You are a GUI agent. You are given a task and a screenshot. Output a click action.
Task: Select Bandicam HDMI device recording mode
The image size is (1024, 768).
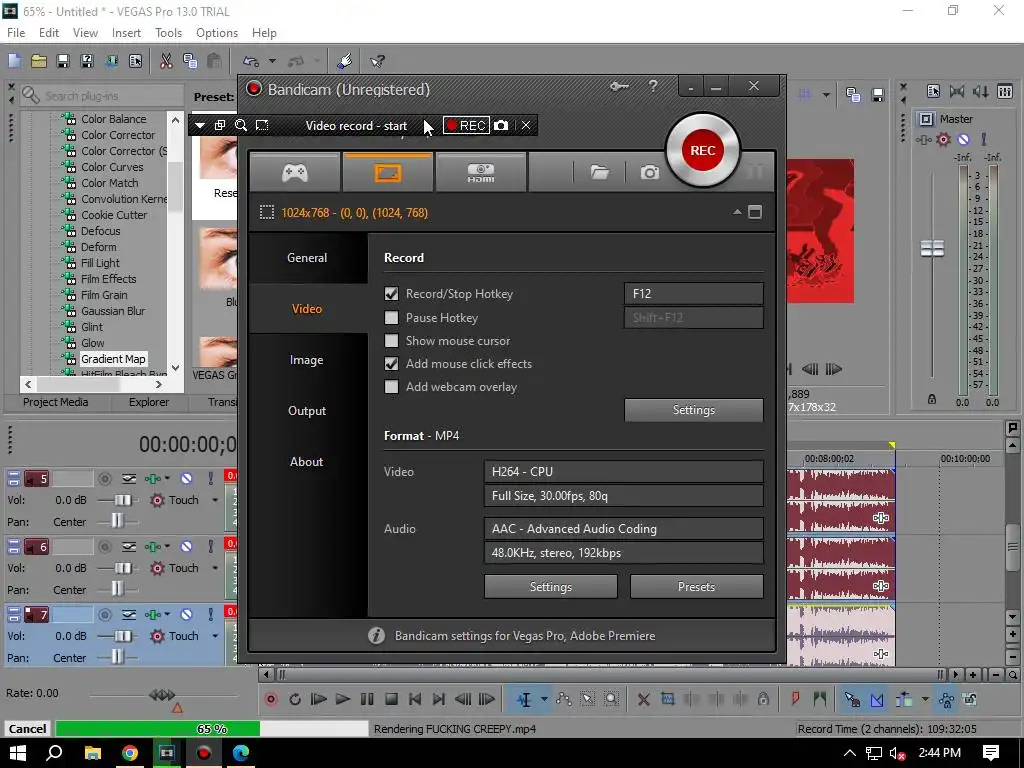coord(481,172)
